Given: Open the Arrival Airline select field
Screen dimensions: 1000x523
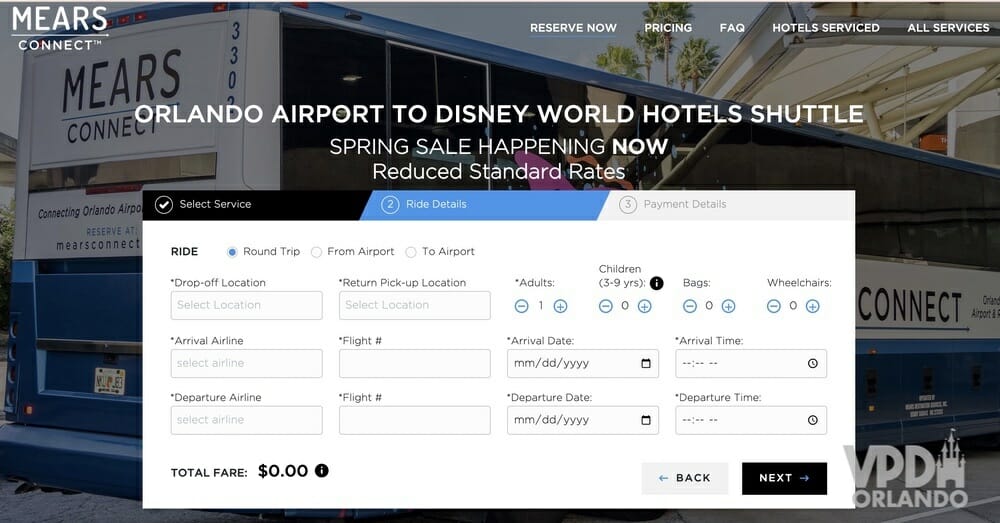Looking at the screenshot, I should (x=247, y=364).
